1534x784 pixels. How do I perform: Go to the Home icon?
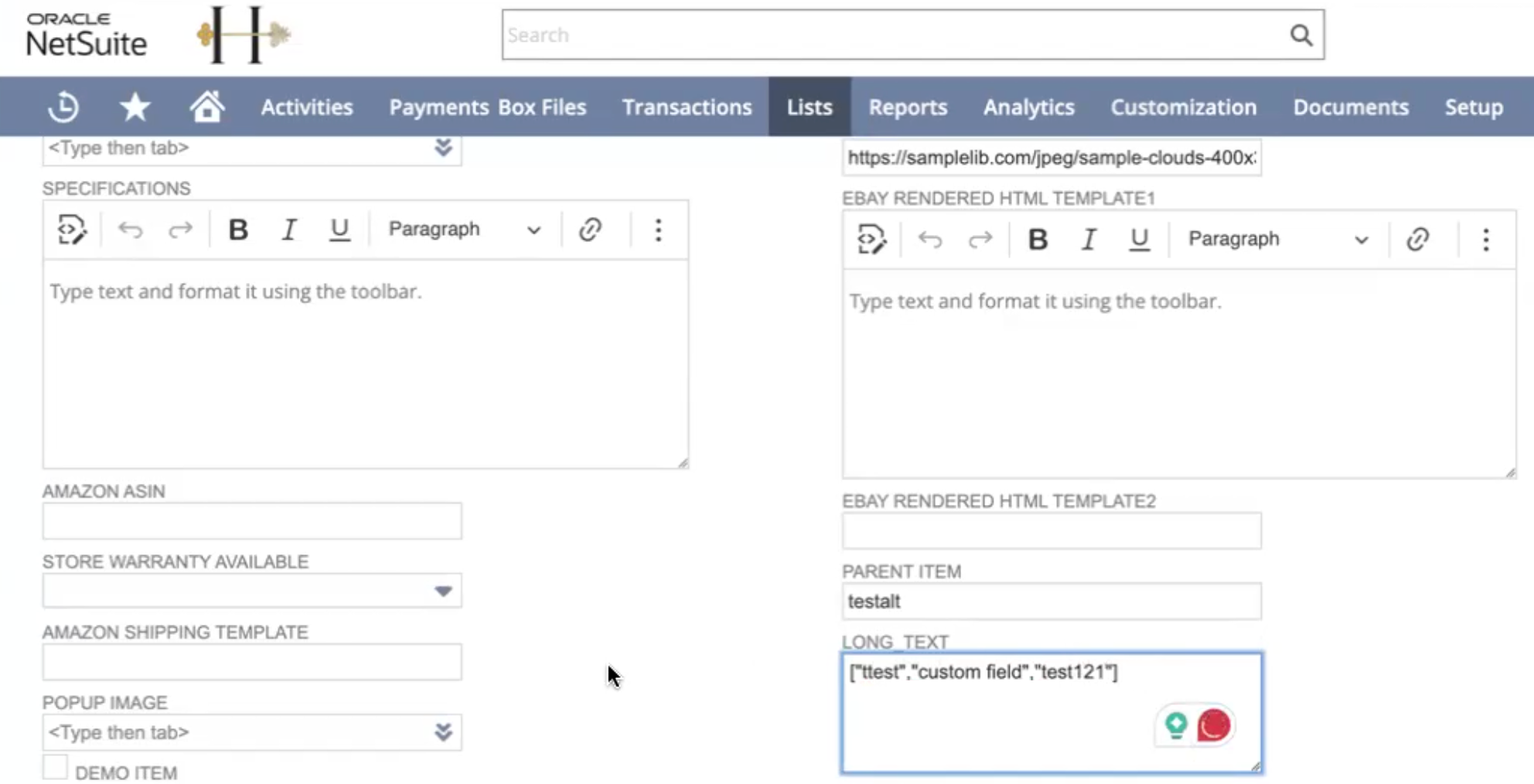tap(207, 107)
